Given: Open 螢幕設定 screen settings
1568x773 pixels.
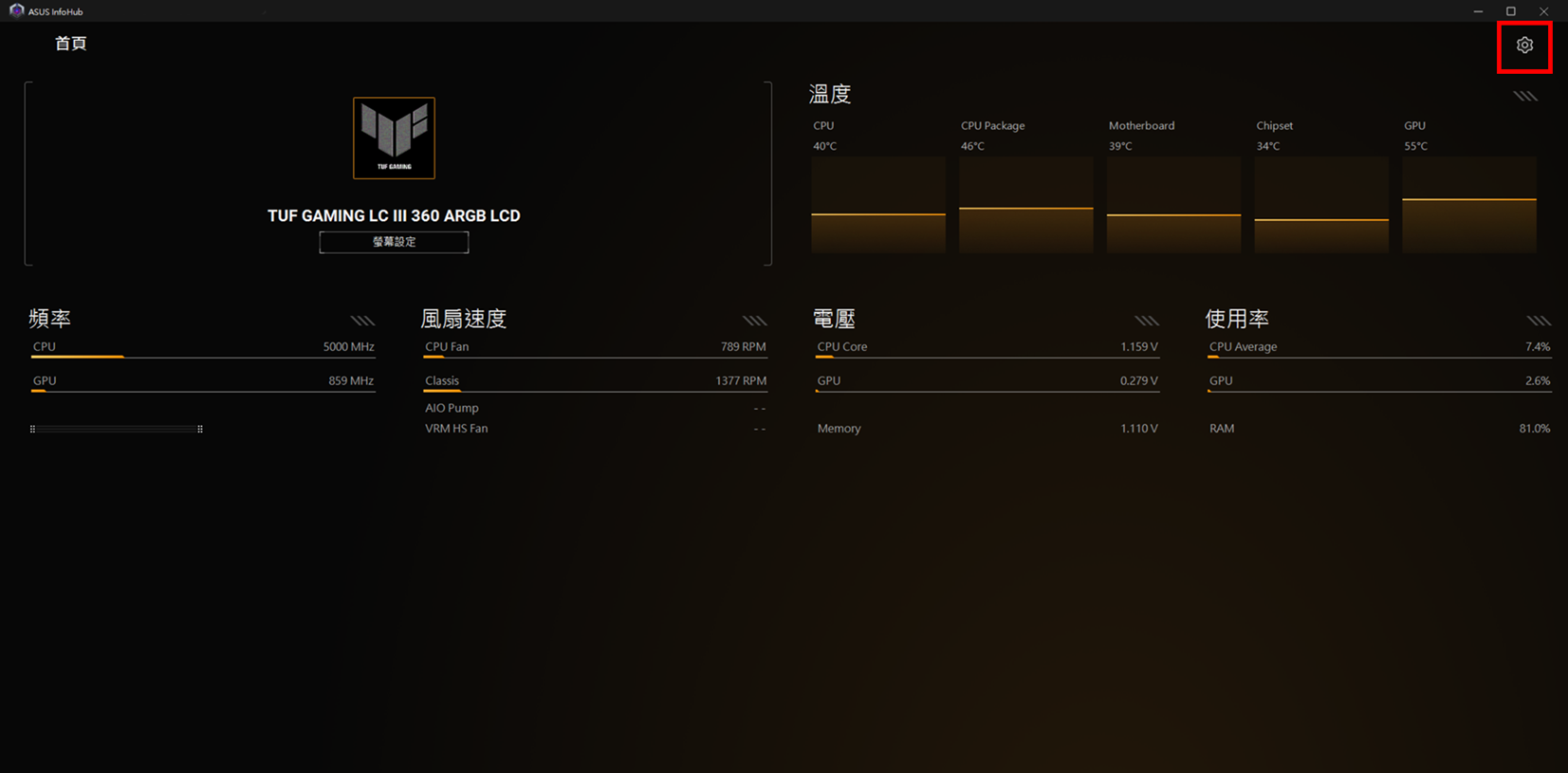Looking at the screenshot, I should point(394,242).
